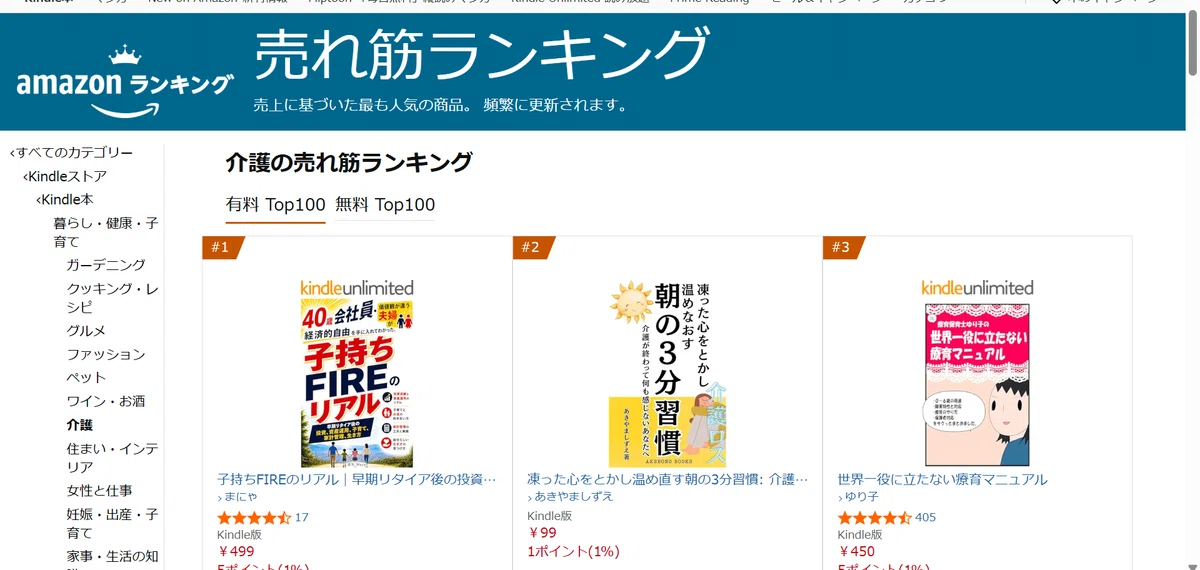The image size is (1200, 570).
Task: Select the 有料 Top100 tab
Action: pyautogui.click(x=276, y=205)
